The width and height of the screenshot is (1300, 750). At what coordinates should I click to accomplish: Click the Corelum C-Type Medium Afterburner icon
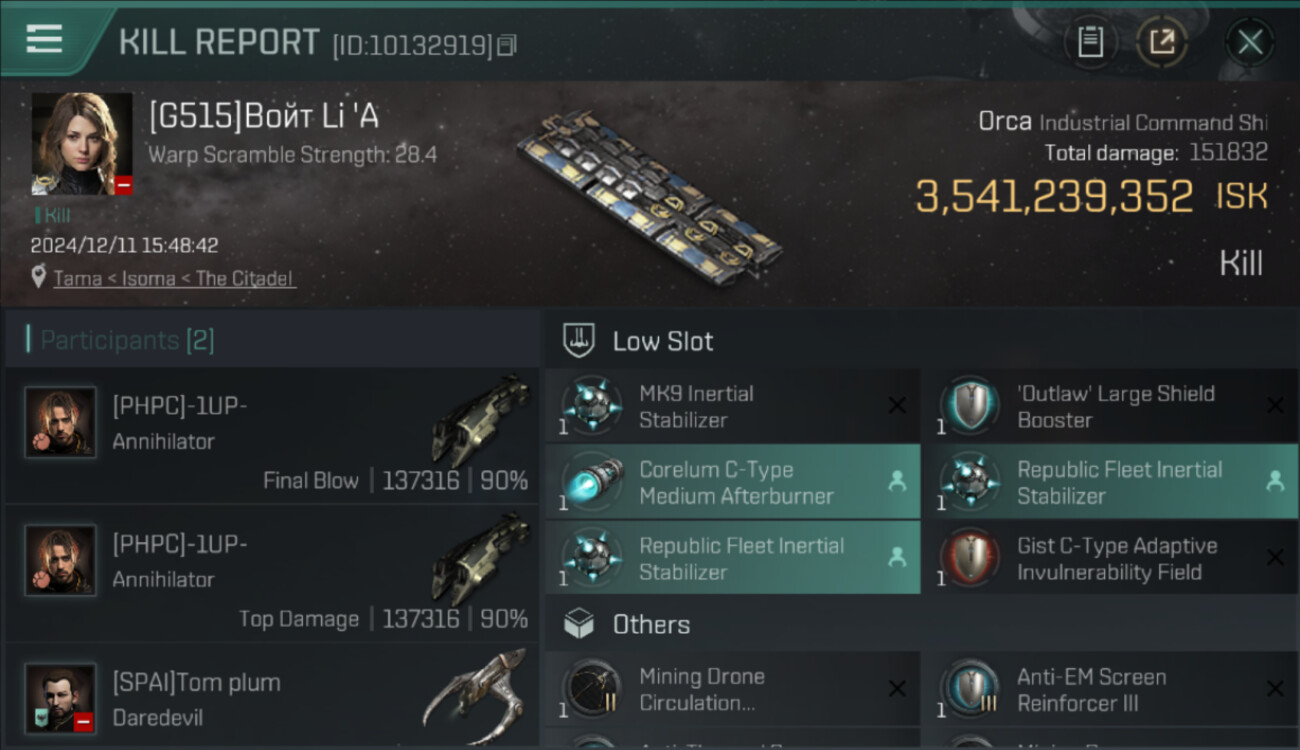pos(593,483)
